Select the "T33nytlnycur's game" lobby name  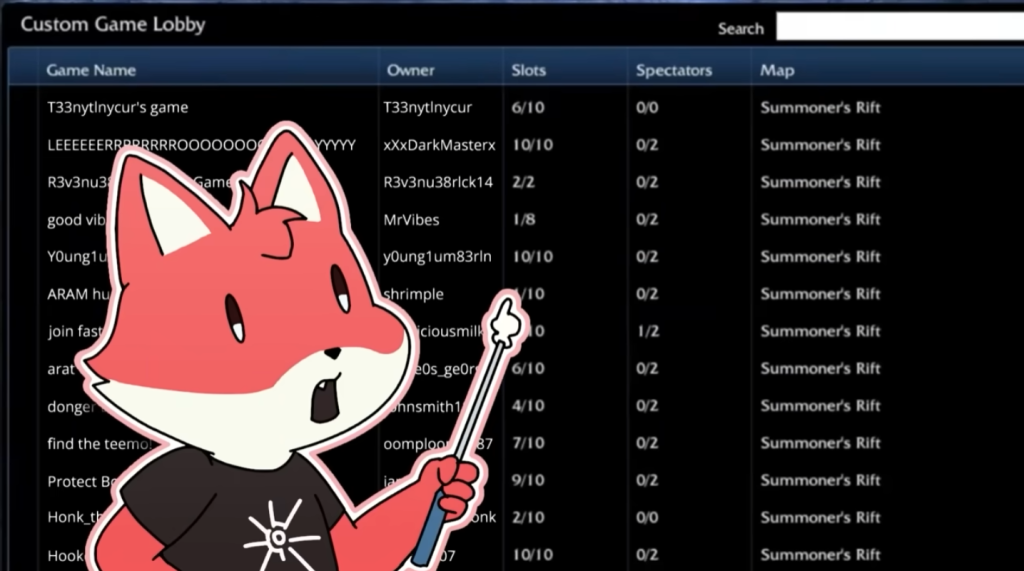tap(117, 107)
